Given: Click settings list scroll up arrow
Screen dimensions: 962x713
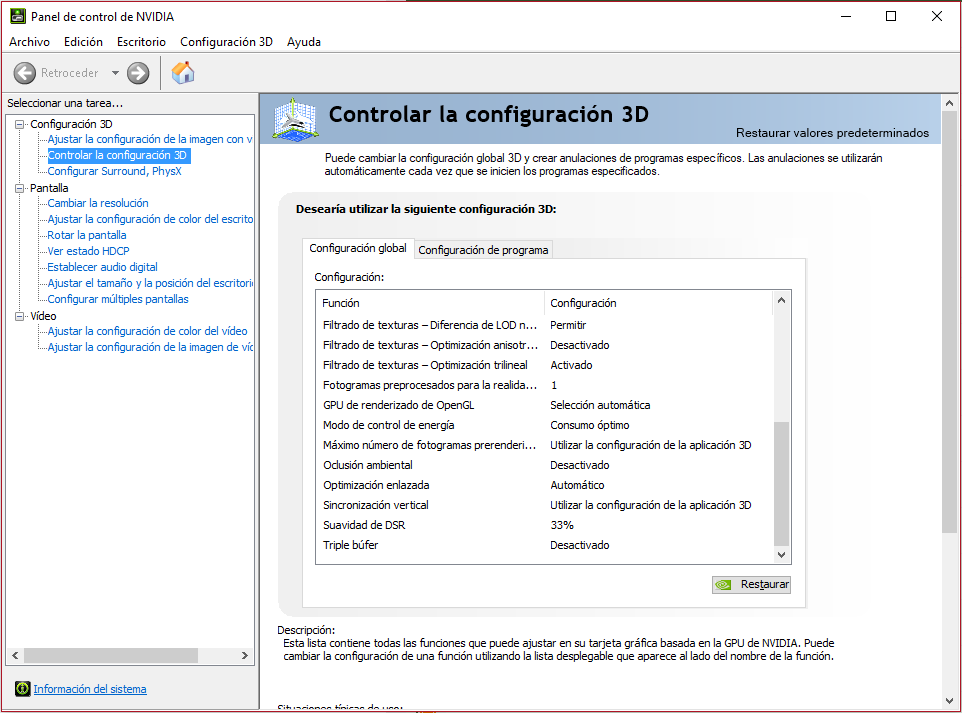Looking at the screenshot, I should (781, 300).
